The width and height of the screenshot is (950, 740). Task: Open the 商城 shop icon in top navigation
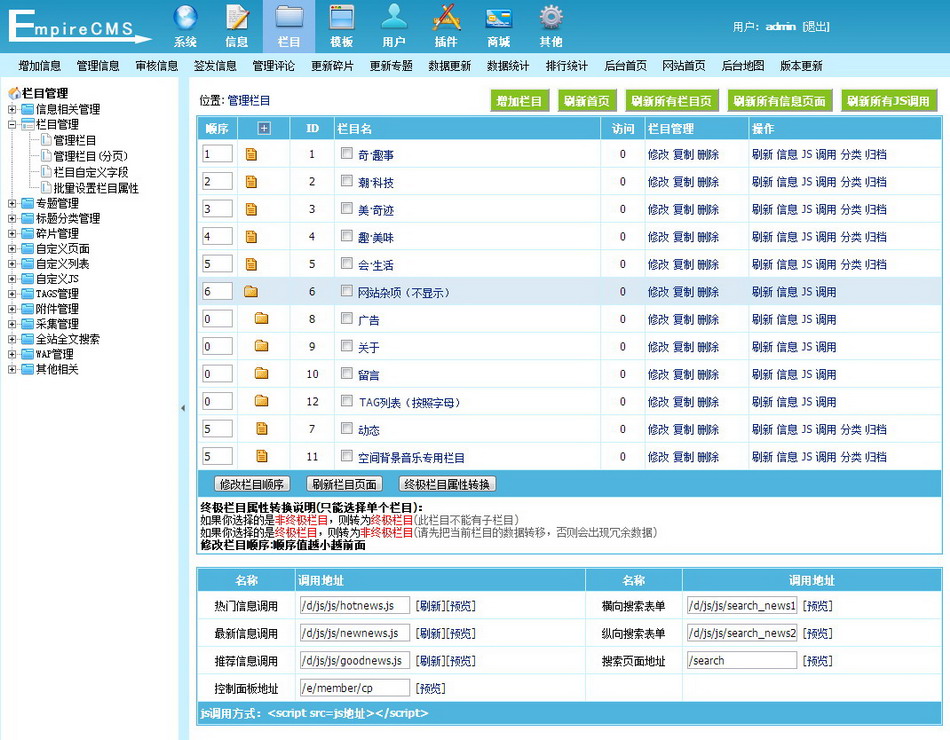(498, 19)
